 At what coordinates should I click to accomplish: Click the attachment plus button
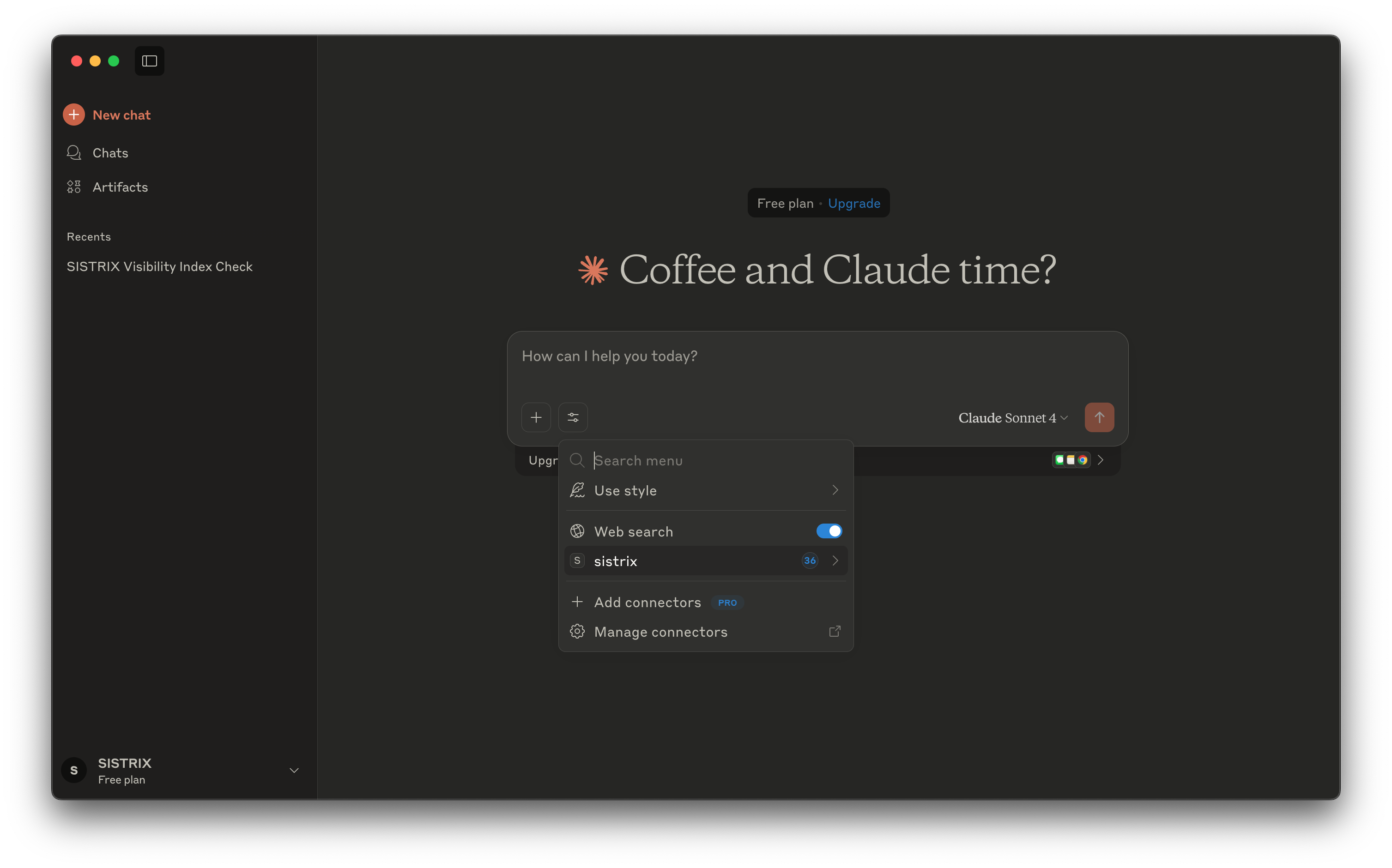point(536,417)
